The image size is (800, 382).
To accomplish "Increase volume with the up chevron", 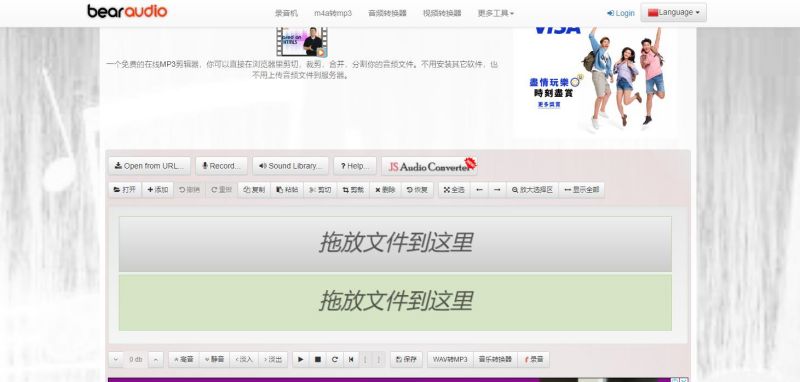I will tap(156, 360).
